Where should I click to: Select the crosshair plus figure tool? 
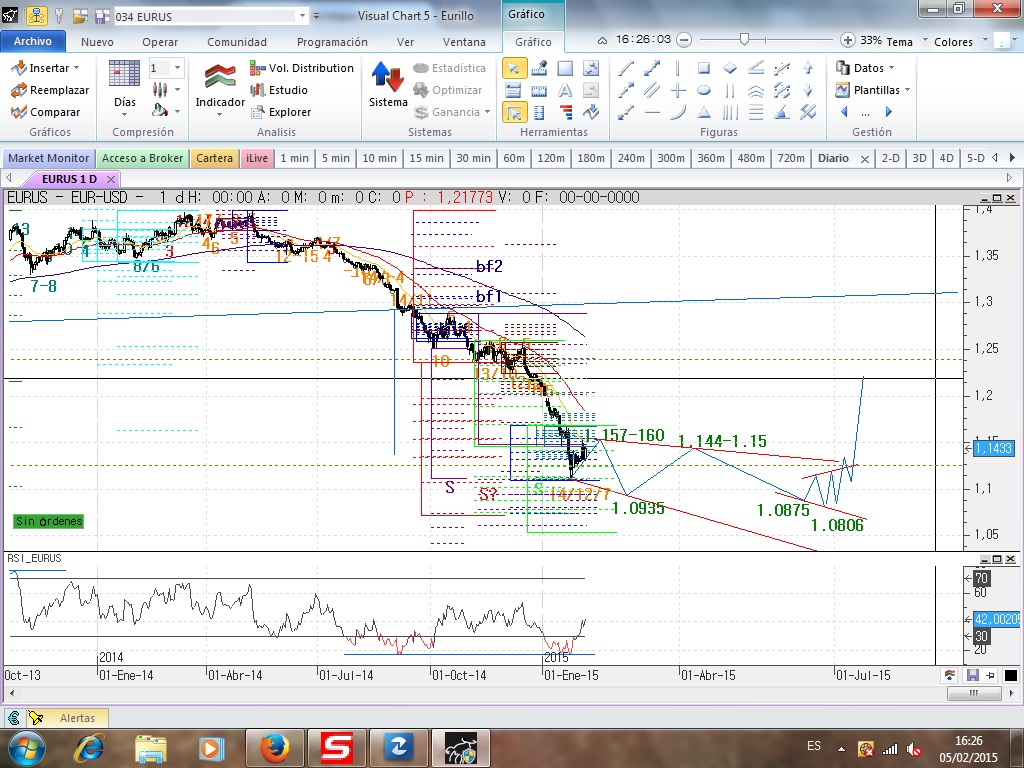(x=678, y=90)
